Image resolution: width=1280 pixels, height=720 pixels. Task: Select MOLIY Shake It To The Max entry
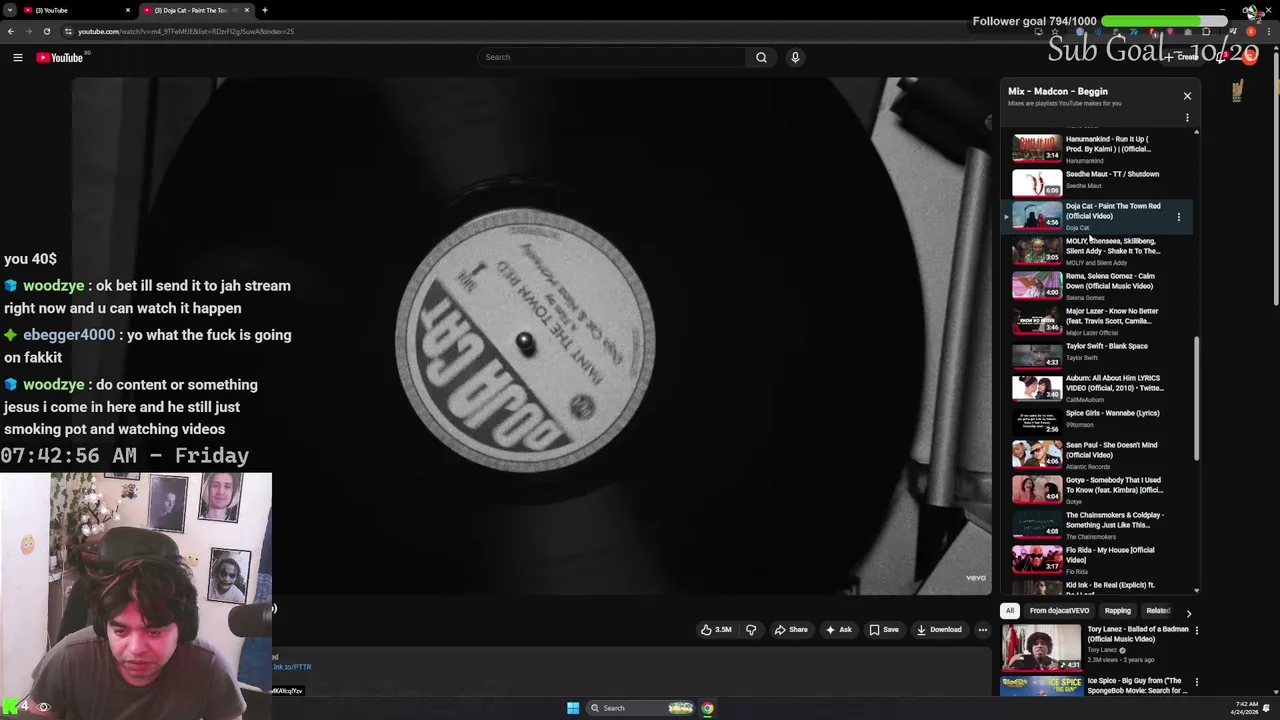pyautogui.click(x=1098, y=251)
